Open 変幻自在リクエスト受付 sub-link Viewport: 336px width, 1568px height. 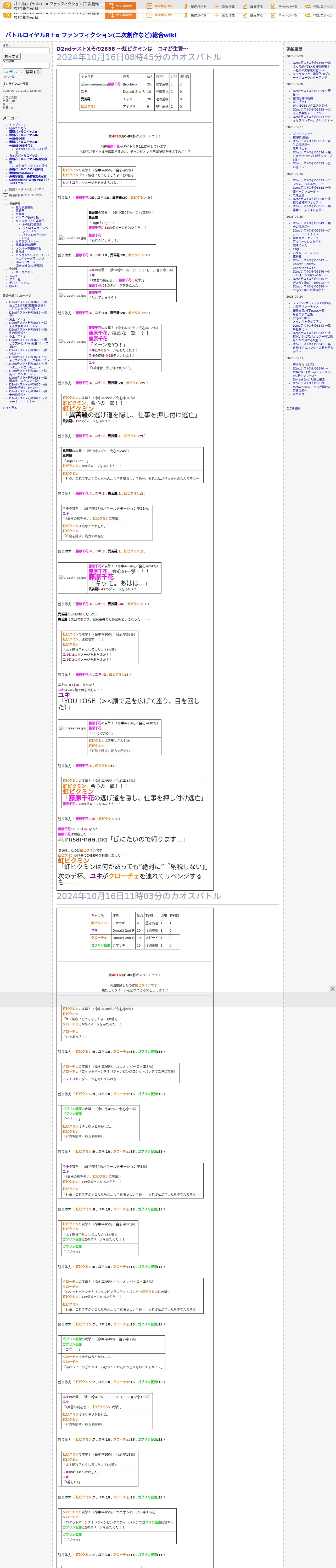coord(31,166)
